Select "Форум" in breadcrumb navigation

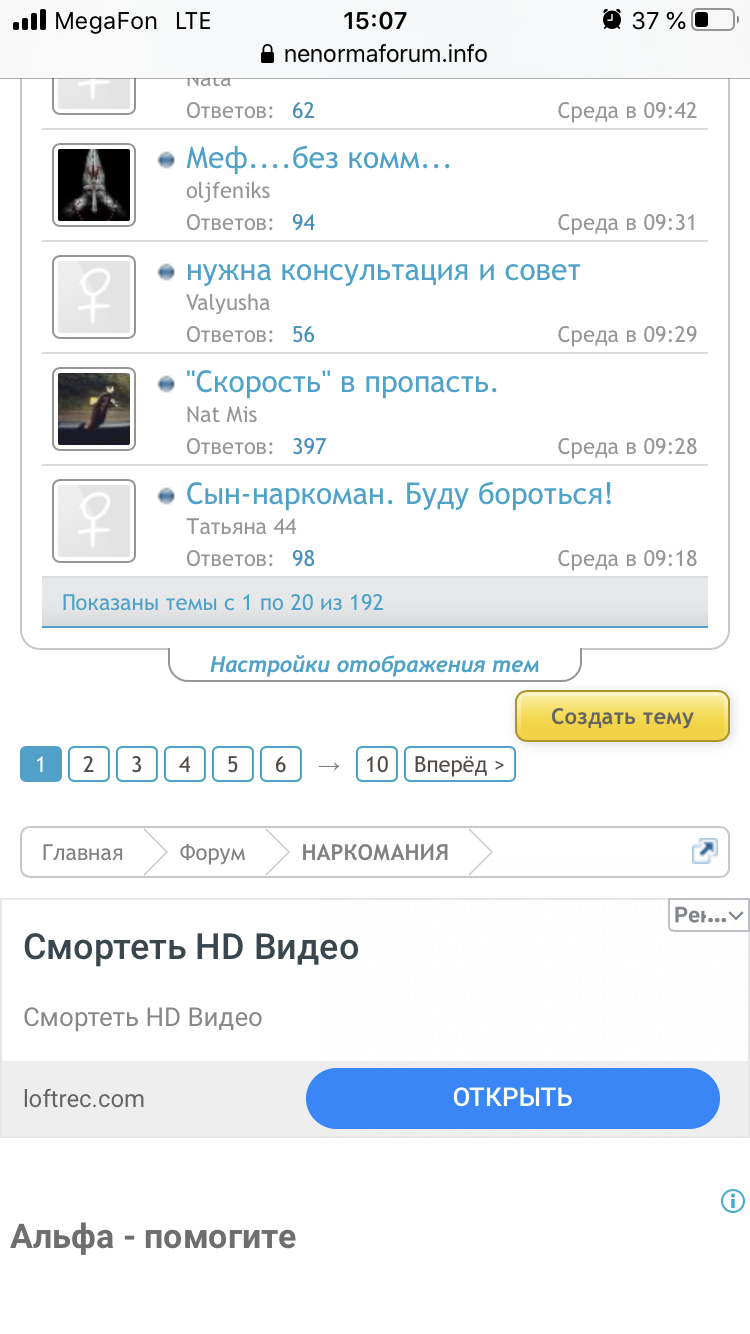(212, 853)
